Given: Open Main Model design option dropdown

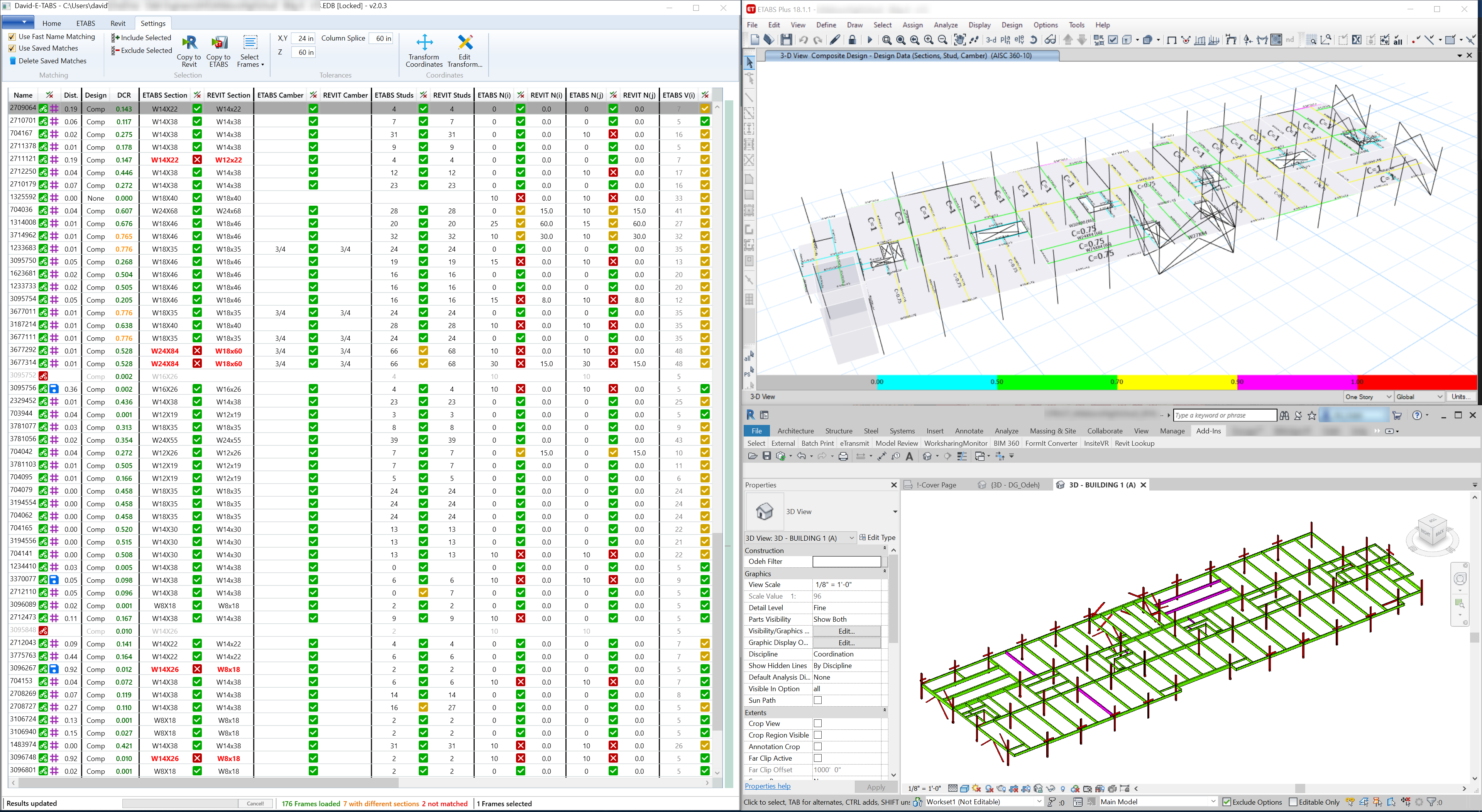Looking at the screenshot, I should click(x=1158, y=802).
